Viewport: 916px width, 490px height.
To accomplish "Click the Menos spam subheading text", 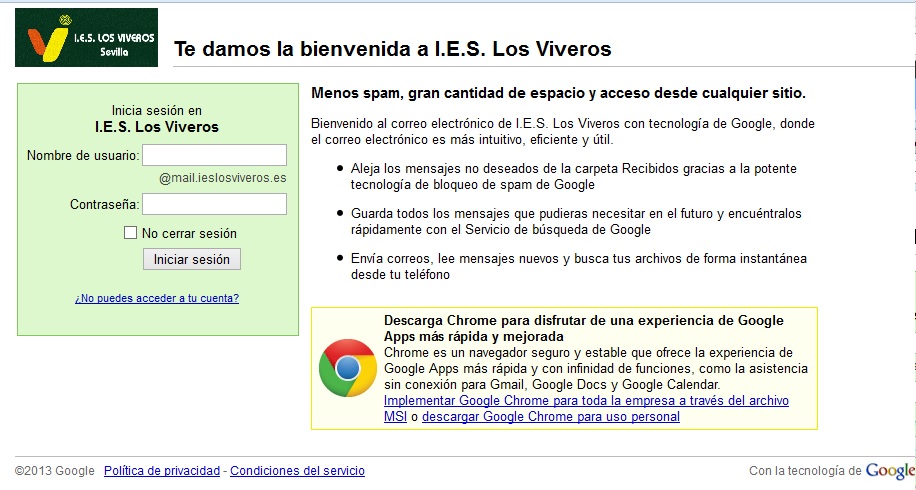I will point(558,93).
